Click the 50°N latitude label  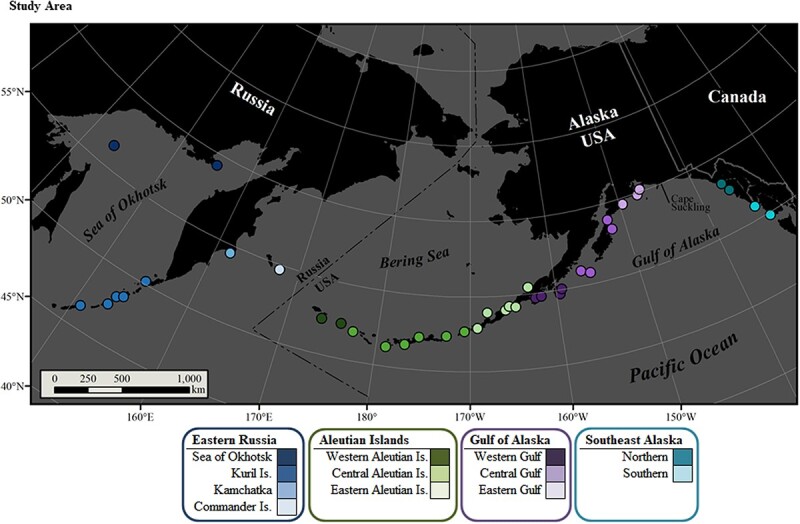pyautogui.click(x=14, y=199)
